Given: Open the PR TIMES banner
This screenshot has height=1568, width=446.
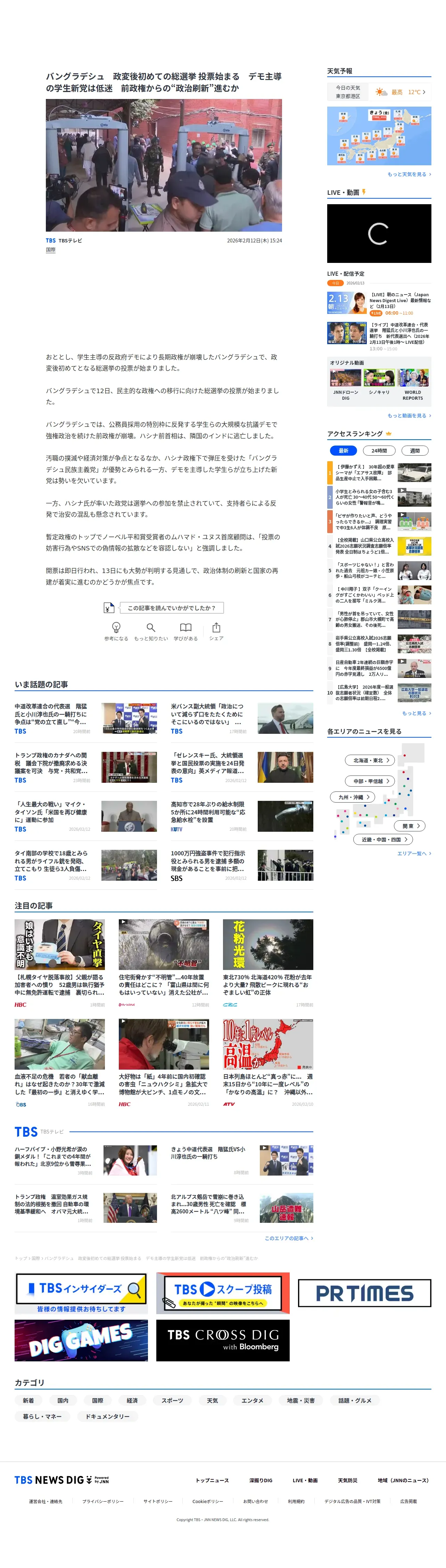Looking at the screenshot, I should tap(364, 1294).
